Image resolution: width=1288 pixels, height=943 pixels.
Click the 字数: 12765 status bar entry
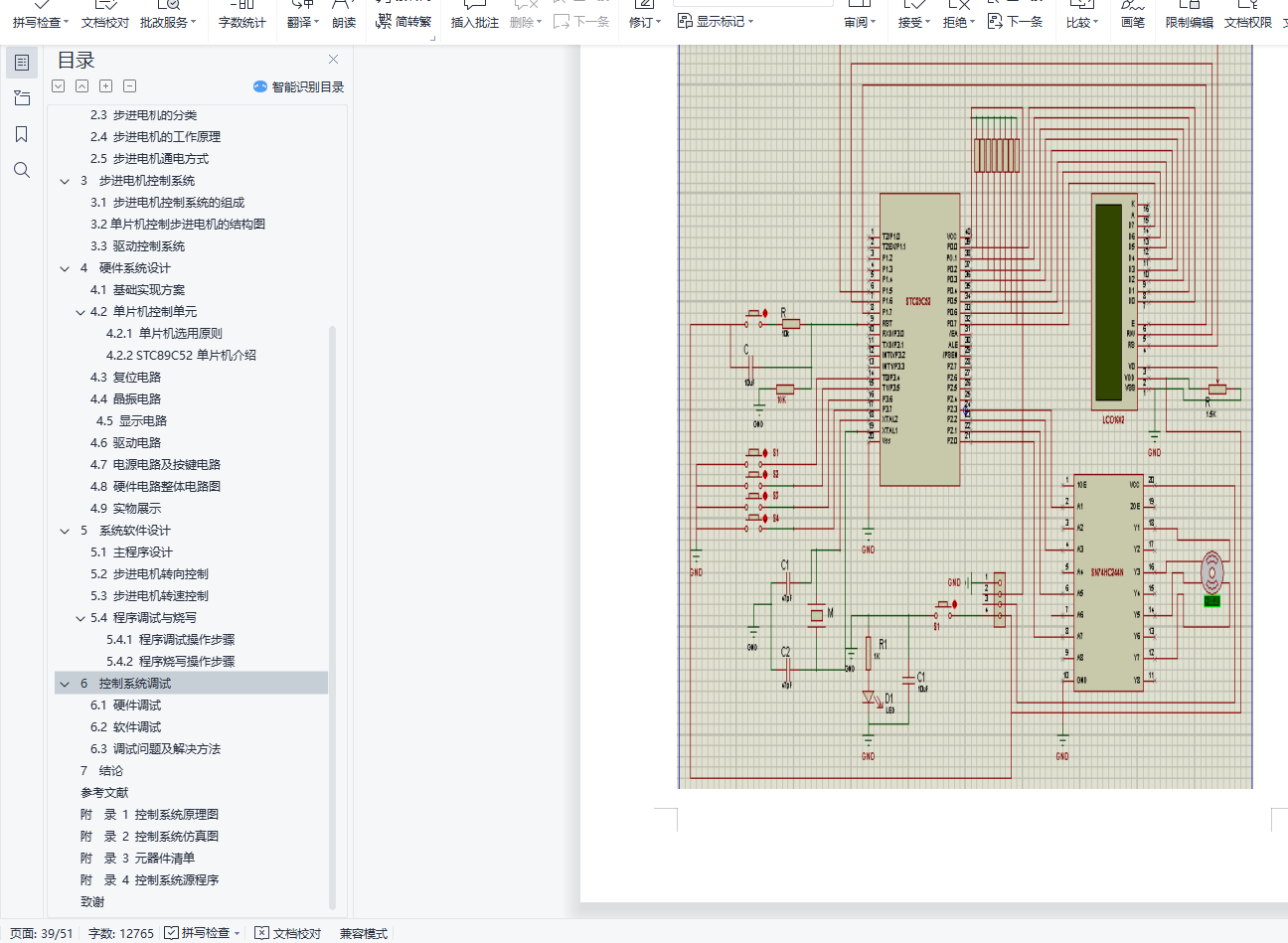tap(121, 933)
